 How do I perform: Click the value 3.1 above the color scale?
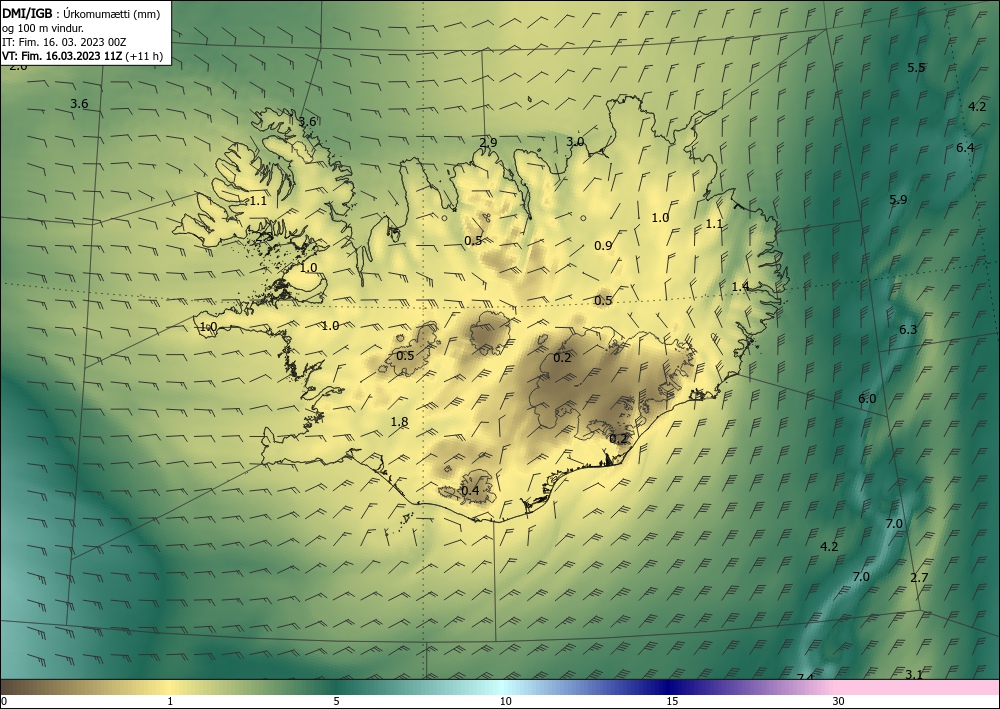click(914, 674)
